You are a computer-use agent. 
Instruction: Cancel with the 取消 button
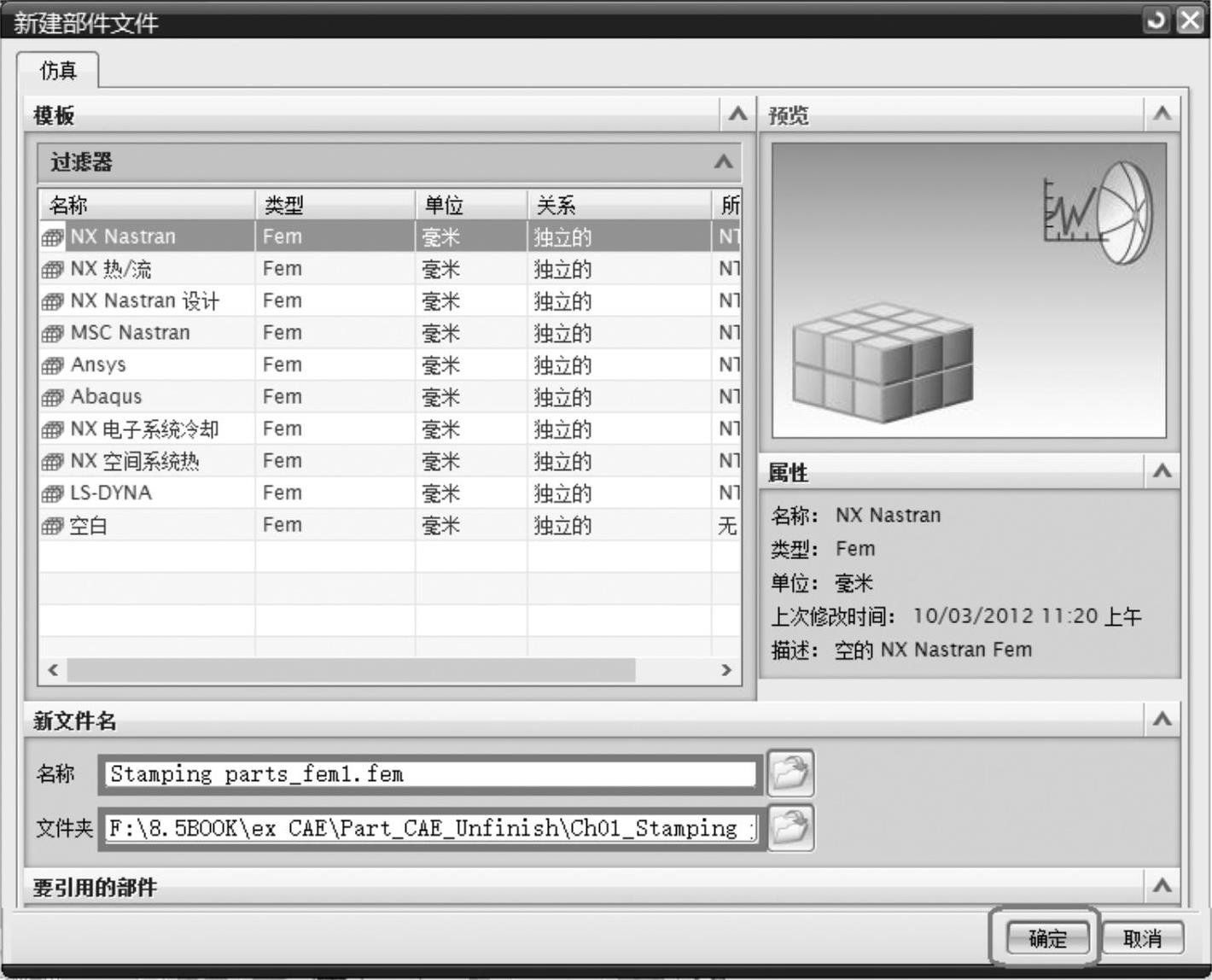click(1143, 938)
